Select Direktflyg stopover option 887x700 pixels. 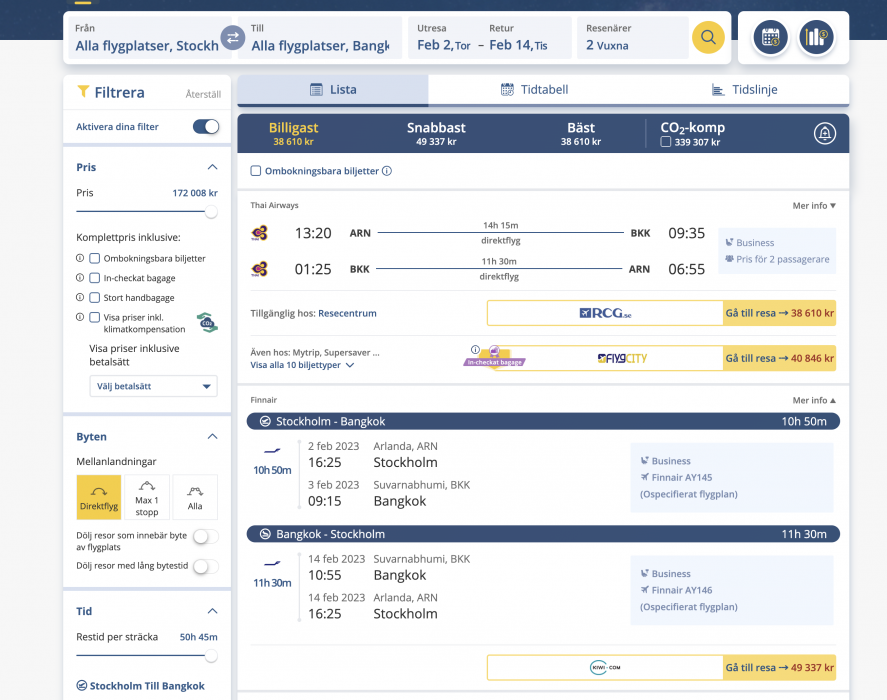99,497
